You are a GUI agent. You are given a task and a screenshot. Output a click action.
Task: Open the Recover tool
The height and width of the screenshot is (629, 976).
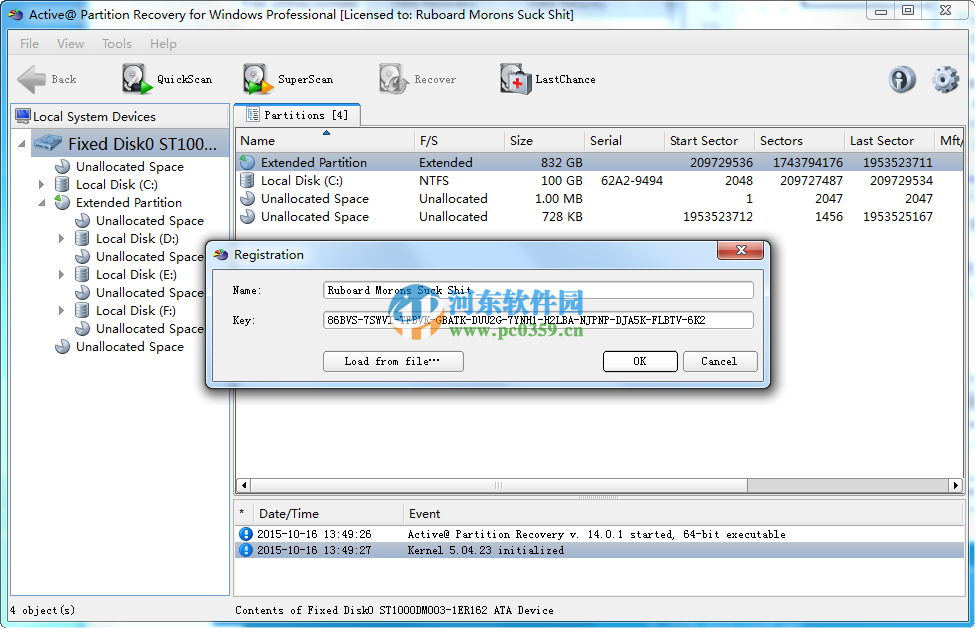[417, 78]
